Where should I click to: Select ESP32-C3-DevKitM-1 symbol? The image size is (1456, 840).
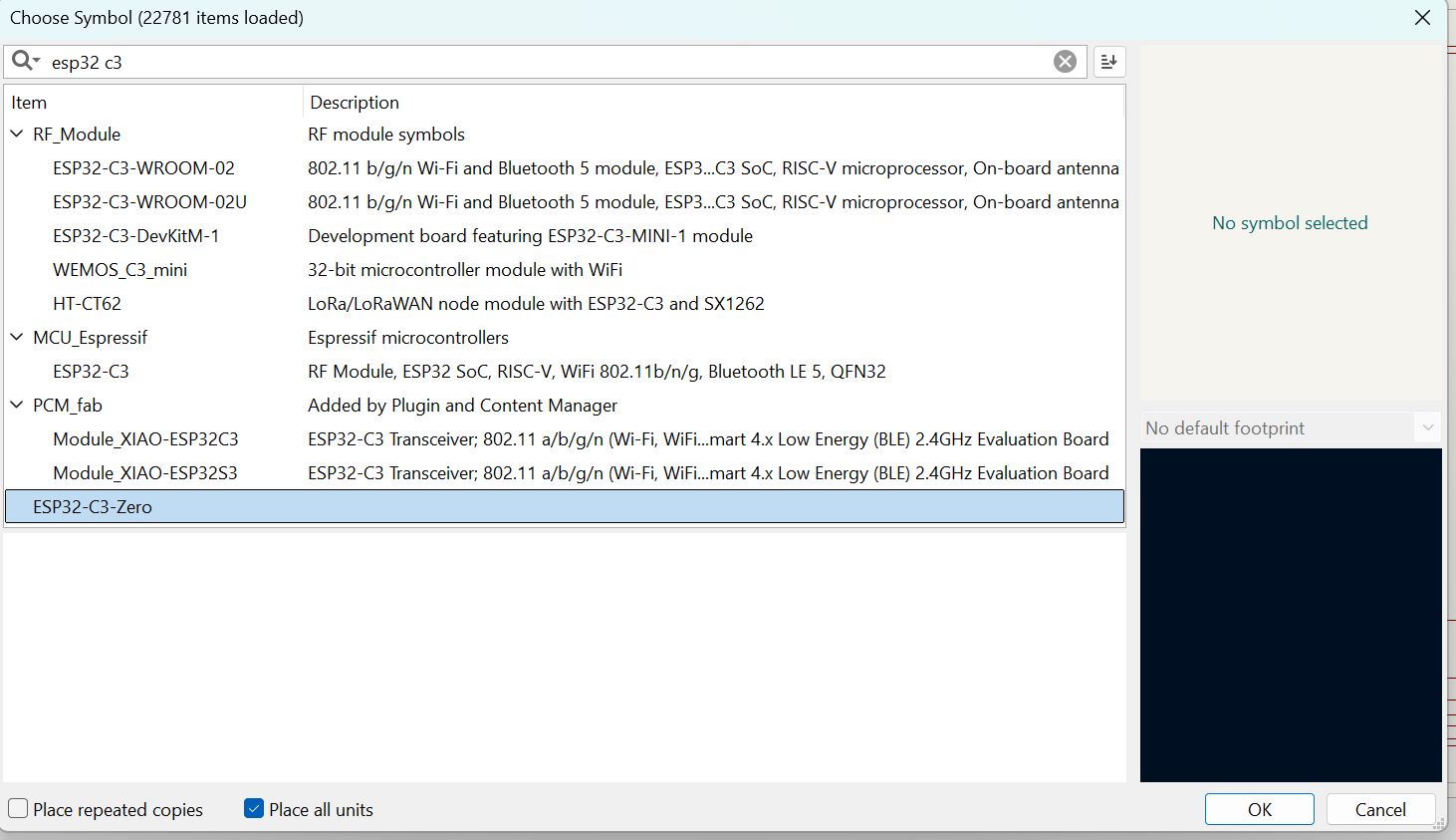[x=136, y=236]
